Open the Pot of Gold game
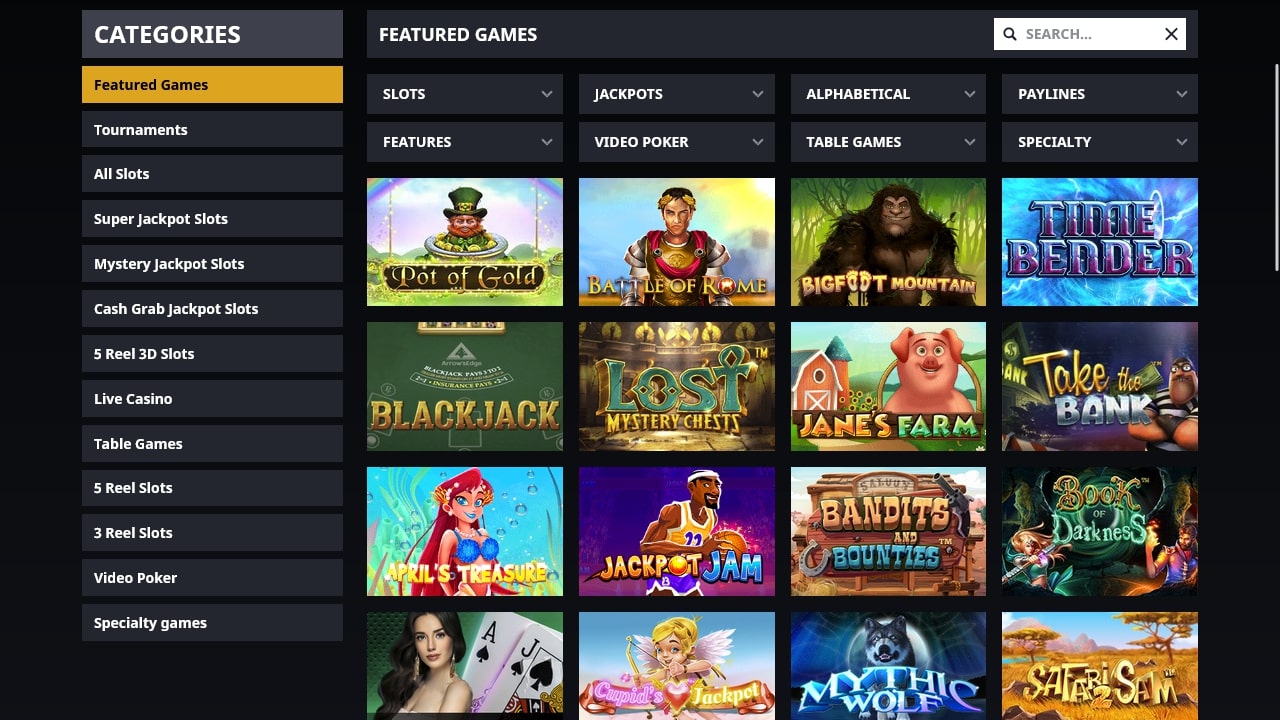Image resolution: width=1280 pixels, height=720 pixels. point(465,242)
